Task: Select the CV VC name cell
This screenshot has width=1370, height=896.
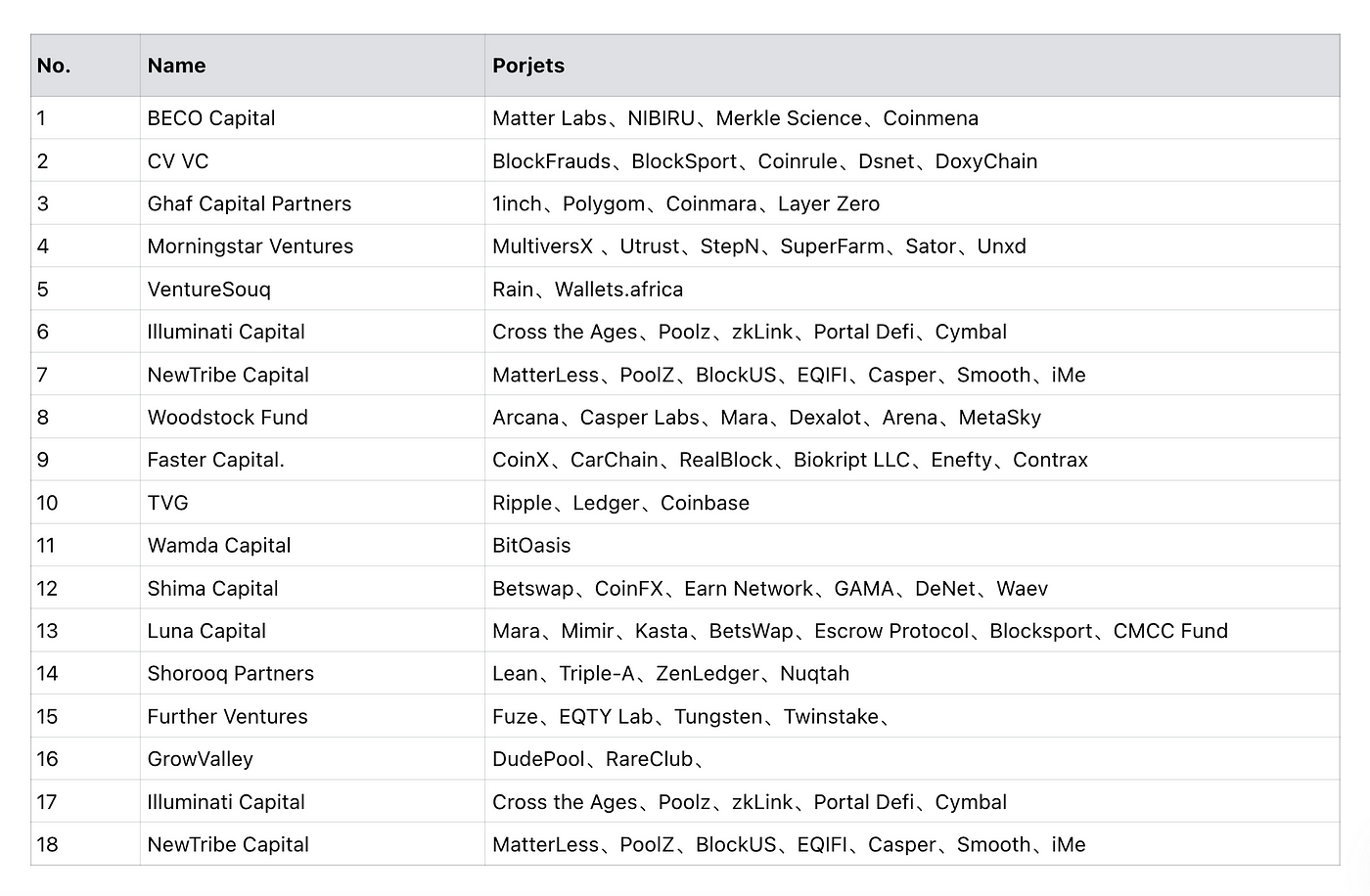Action: click(x=312, y=160)
